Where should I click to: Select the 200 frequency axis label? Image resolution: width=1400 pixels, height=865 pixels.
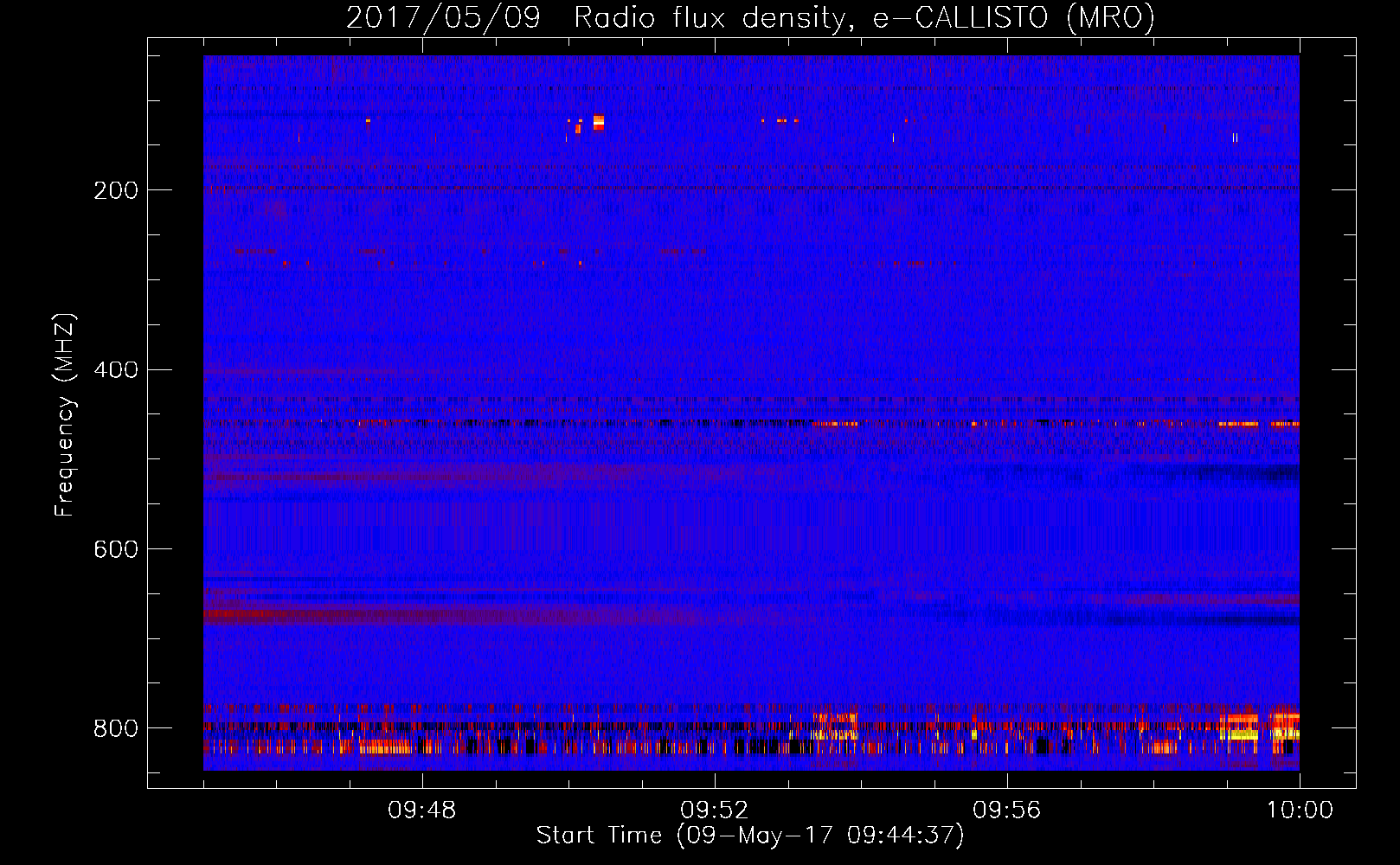(x=115, y=190)
